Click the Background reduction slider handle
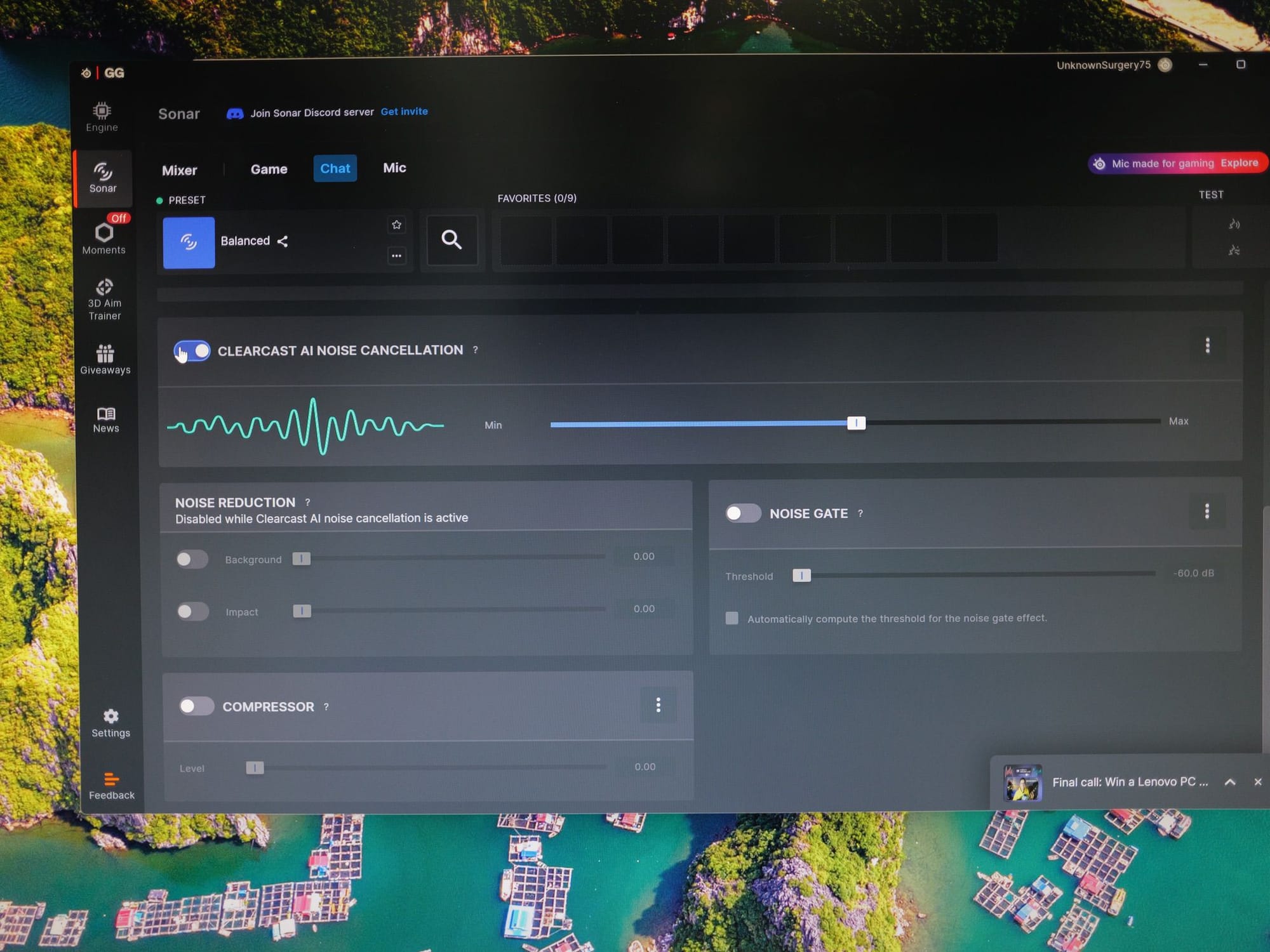This screenshot has width=1270, height=952. coord(301,559)
